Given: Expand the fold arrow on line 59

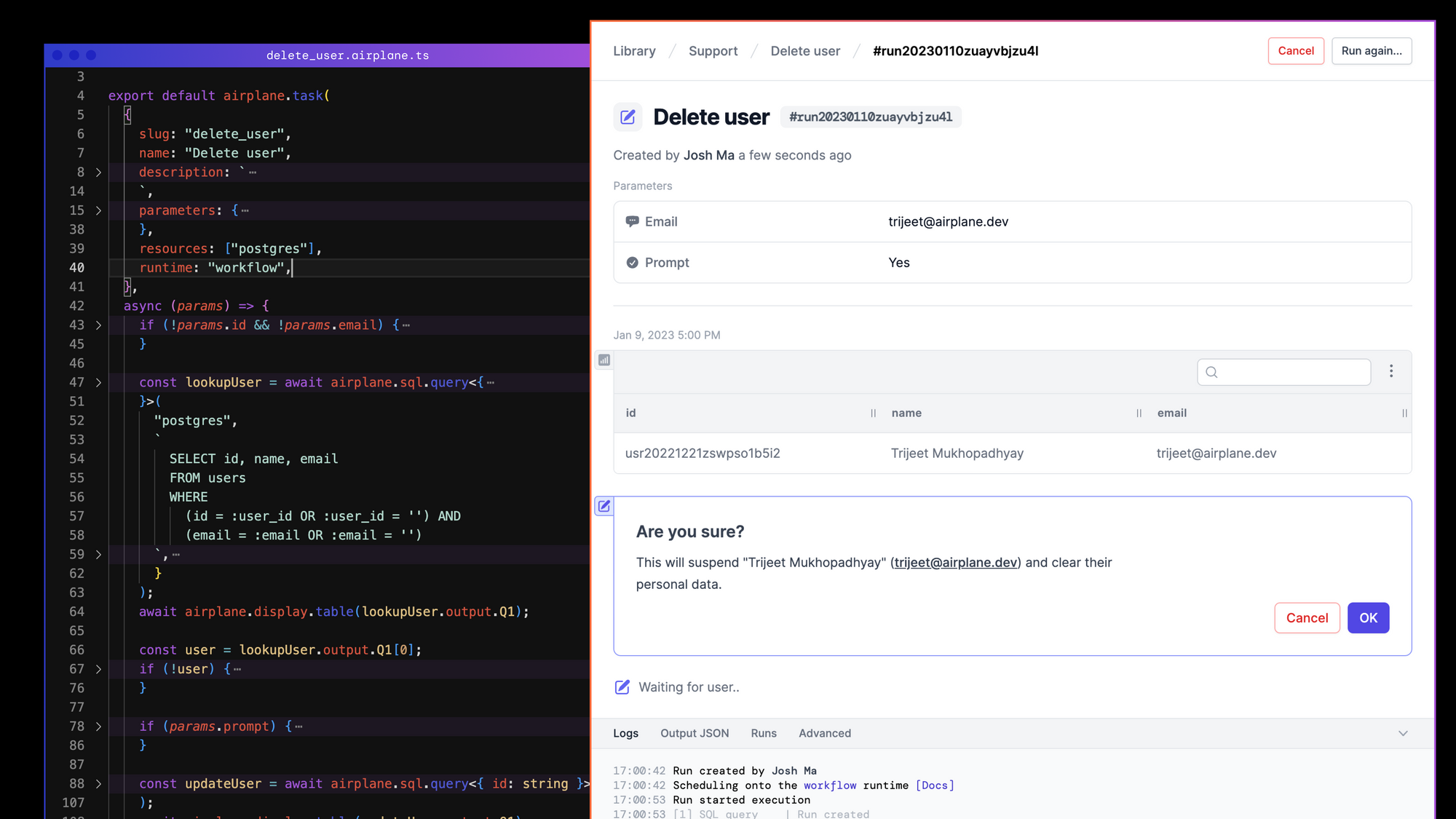Looking at the screenshot, I should pos(98,555).
